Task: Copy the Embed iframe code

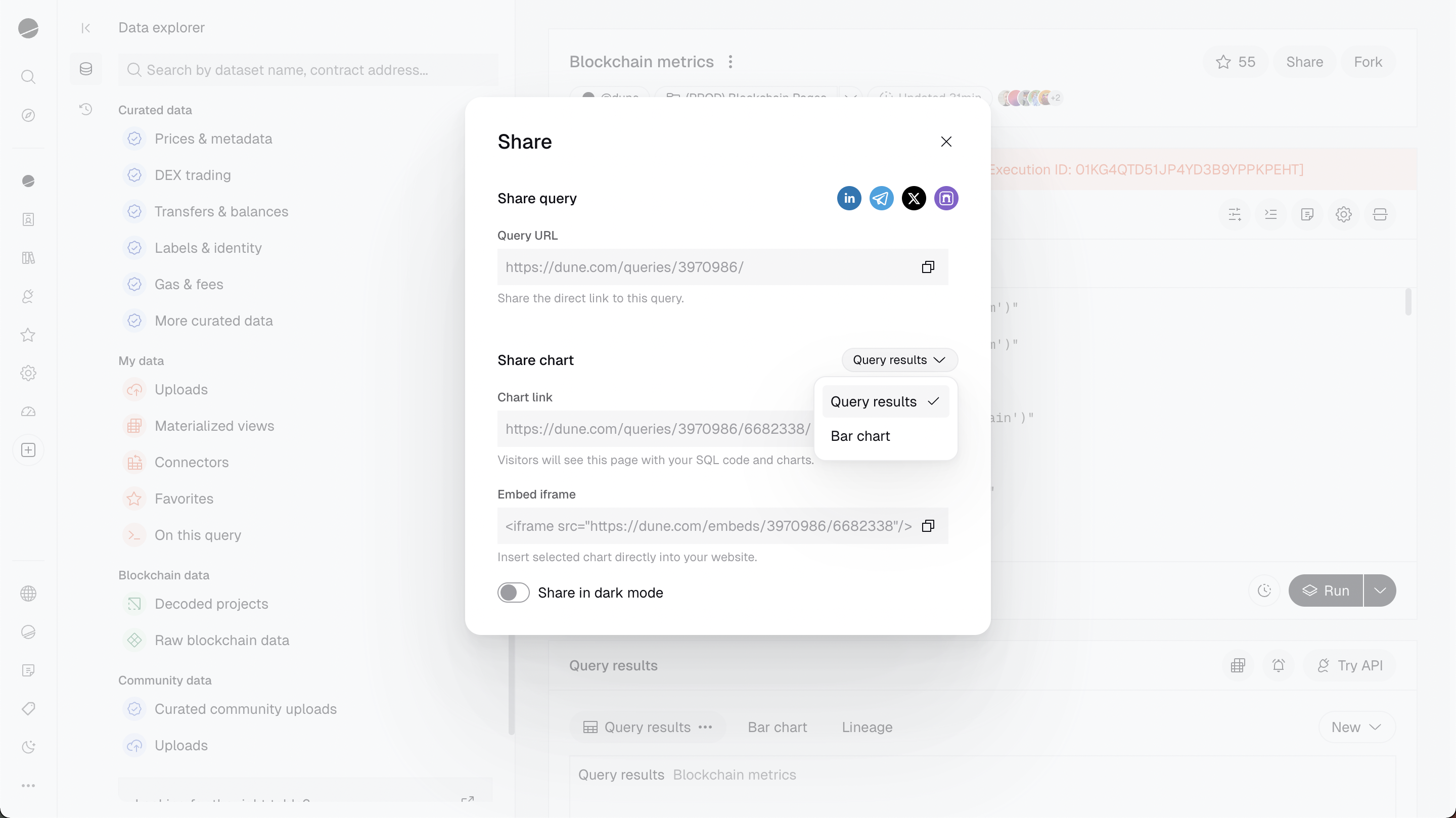Action: [x=928, y=526]
